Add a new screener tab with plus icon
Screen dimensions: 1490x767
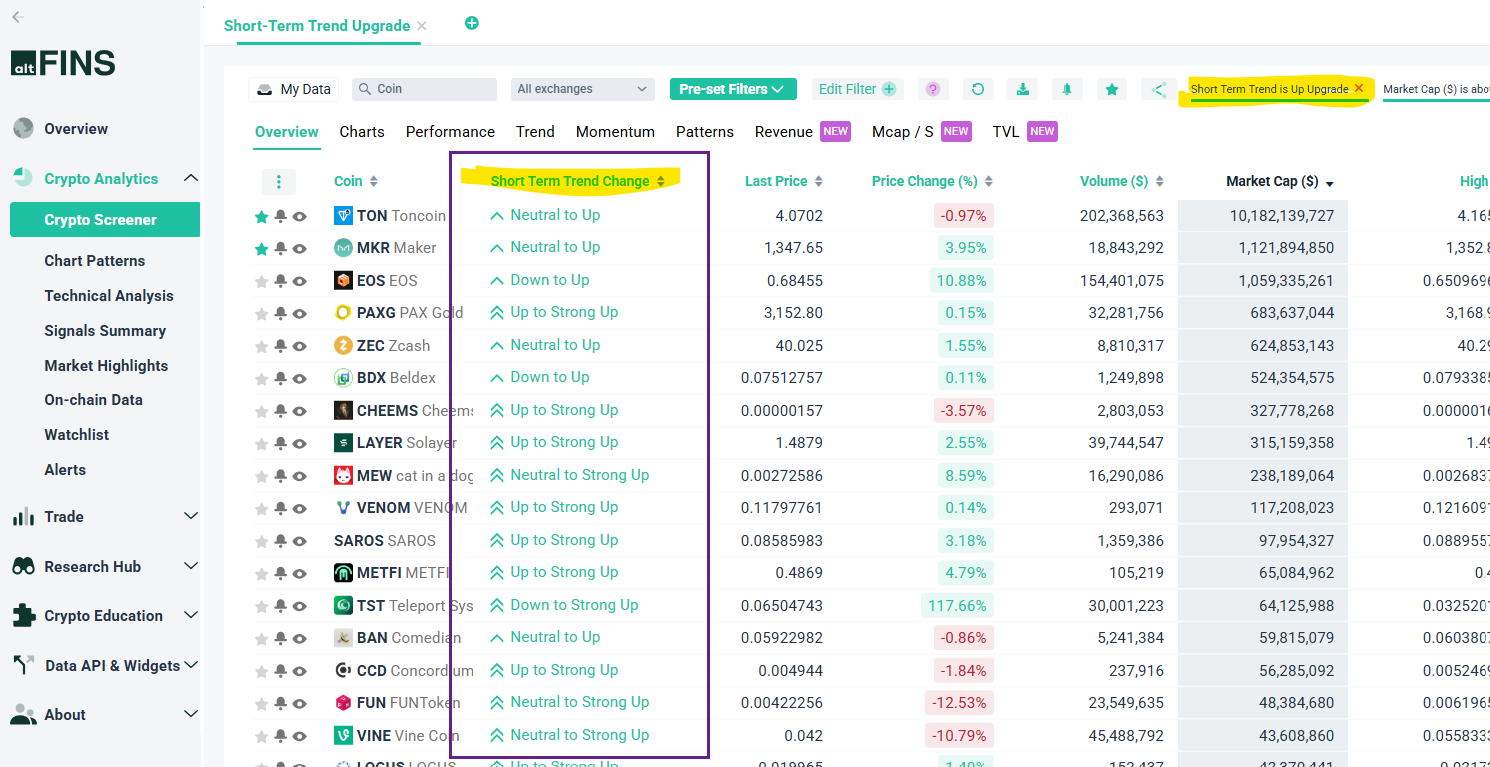click(472, 23)
